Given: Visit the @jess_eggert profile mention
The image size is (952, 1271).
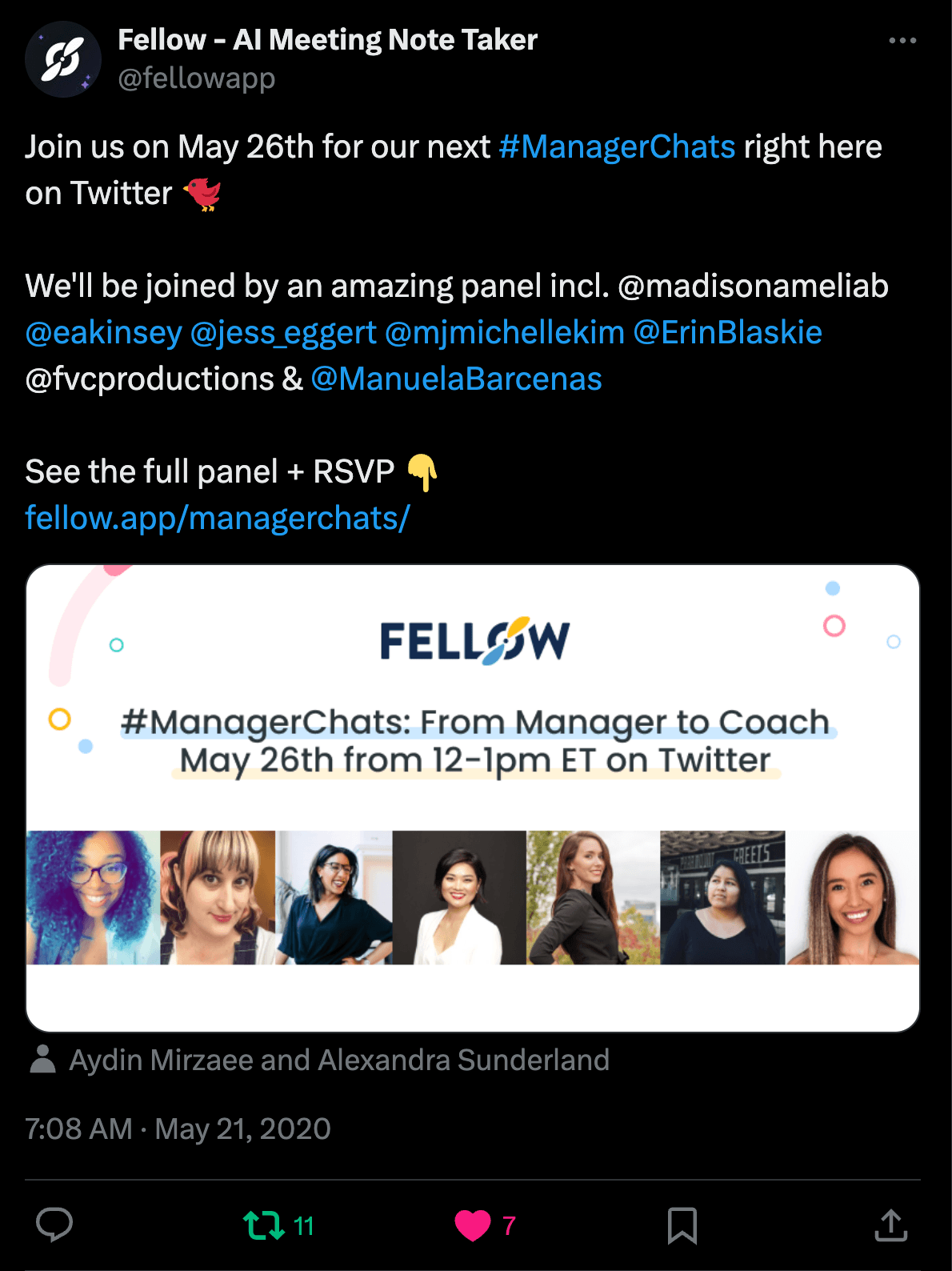Looking at the screenshot, I should coord(283,333).
